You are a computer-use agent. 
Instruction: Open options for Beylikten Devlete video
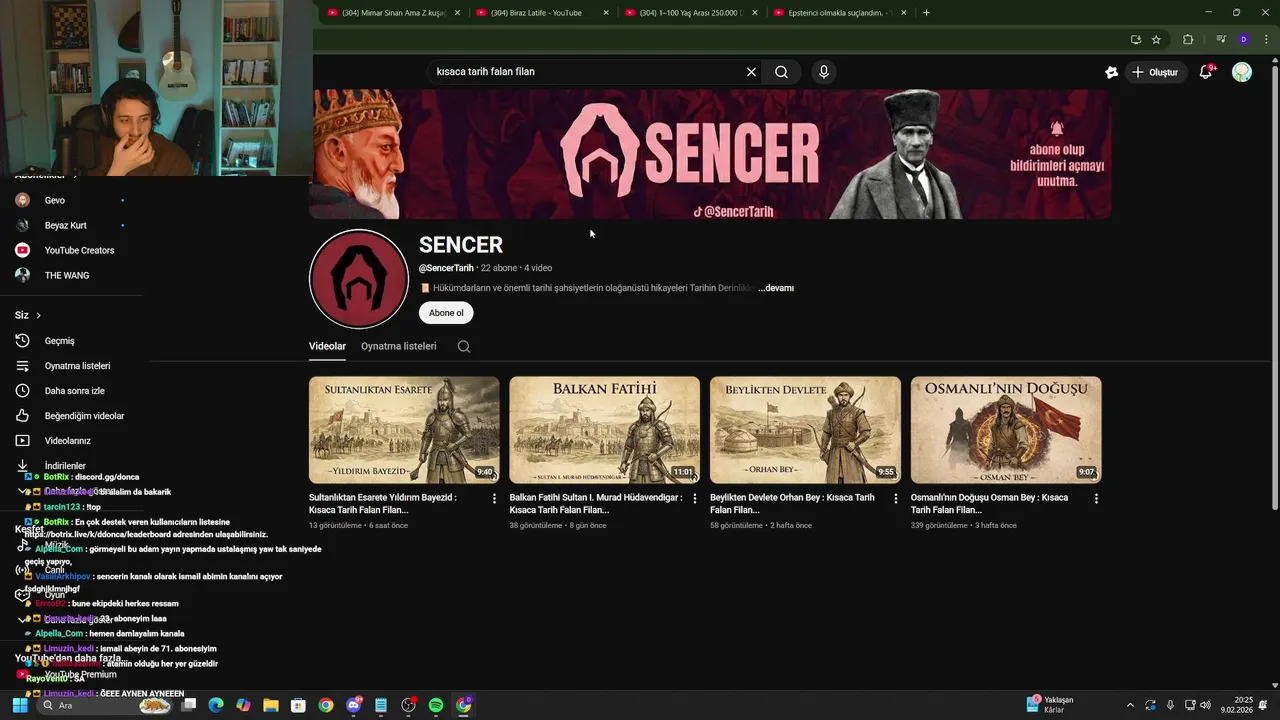[896, 498]
